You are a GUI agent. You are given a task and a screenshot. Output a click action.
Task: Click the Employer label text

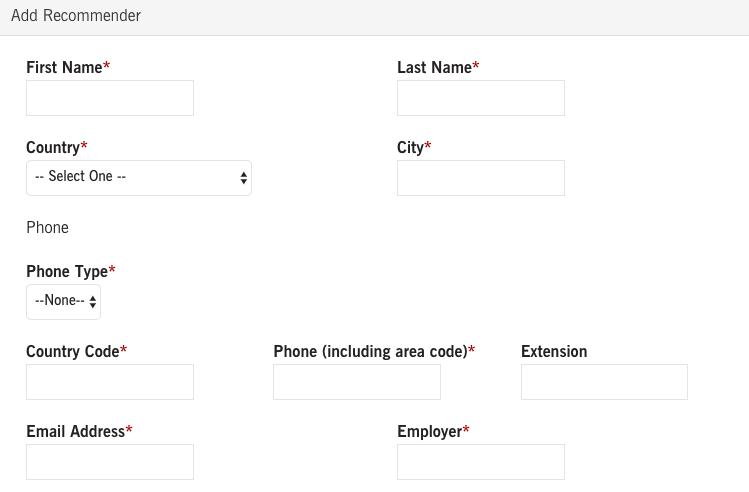pyautogui.click(x=430, y=432)
